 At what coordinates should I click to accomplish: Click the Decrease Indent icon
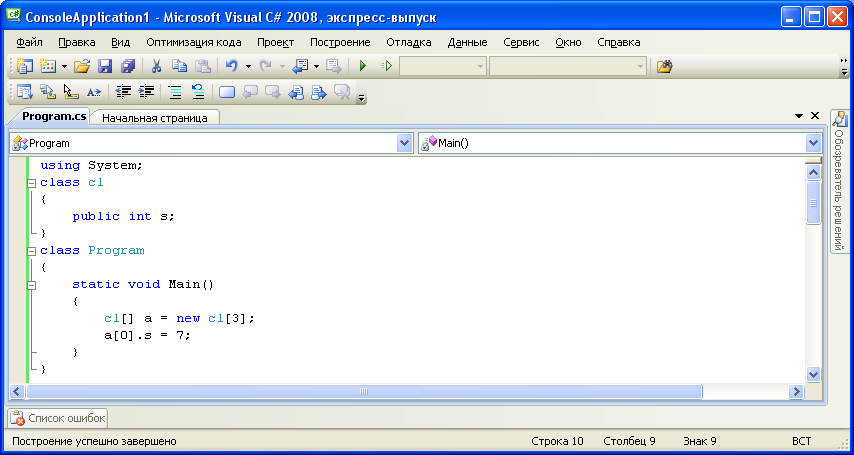coord(124,92)
